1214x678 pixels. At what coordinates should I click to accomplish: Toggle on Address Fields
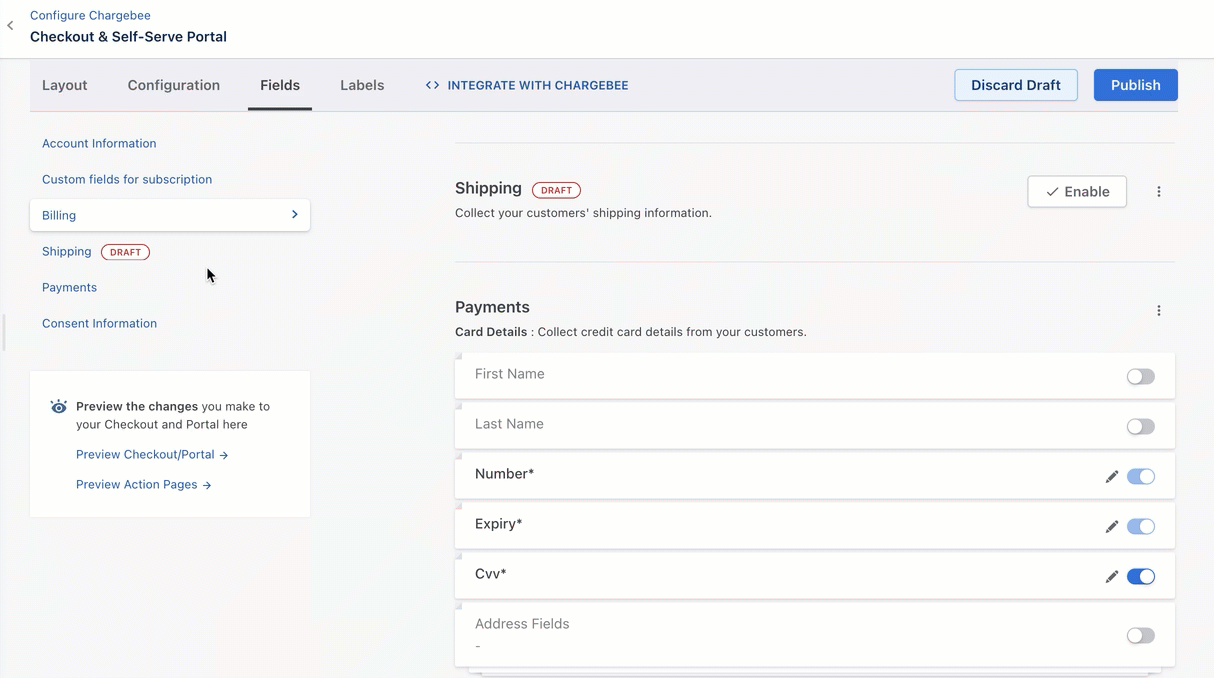coord(1140,636)
